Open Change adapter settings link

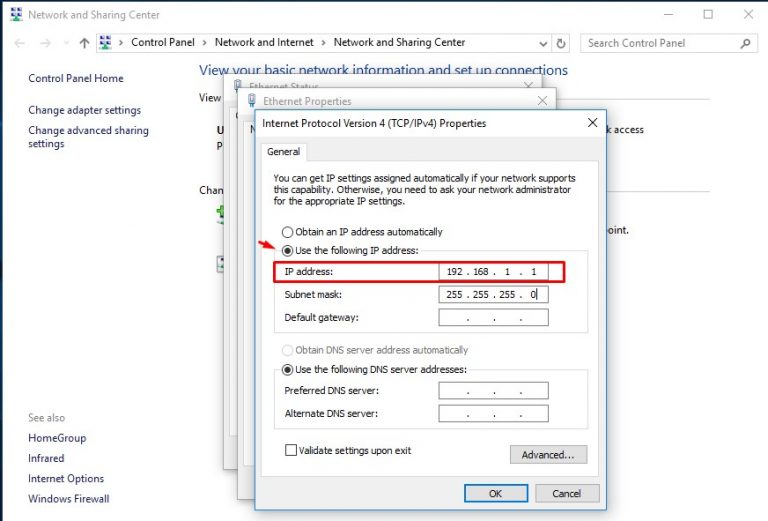(84, 110)
